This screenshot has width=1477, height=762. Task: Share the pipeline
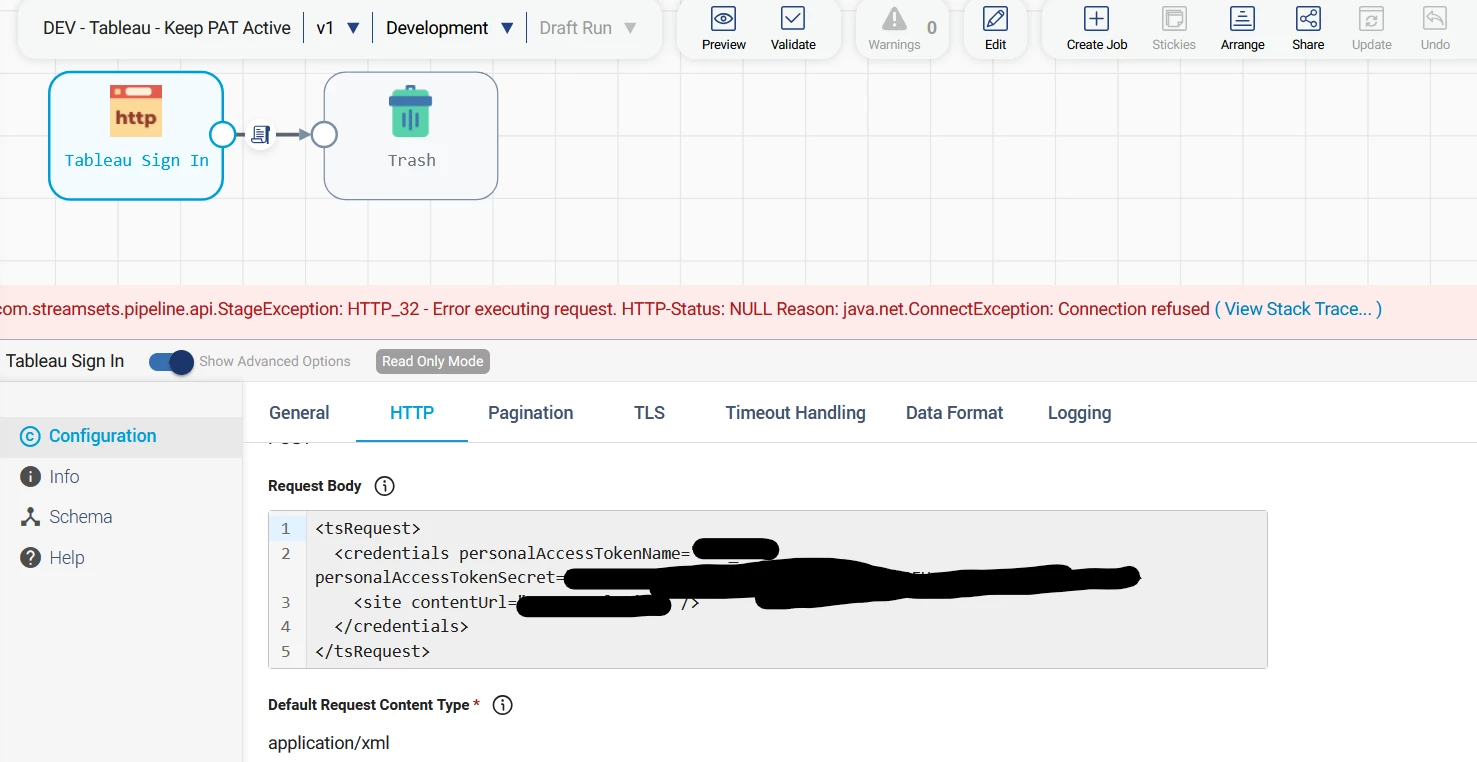1308,28
